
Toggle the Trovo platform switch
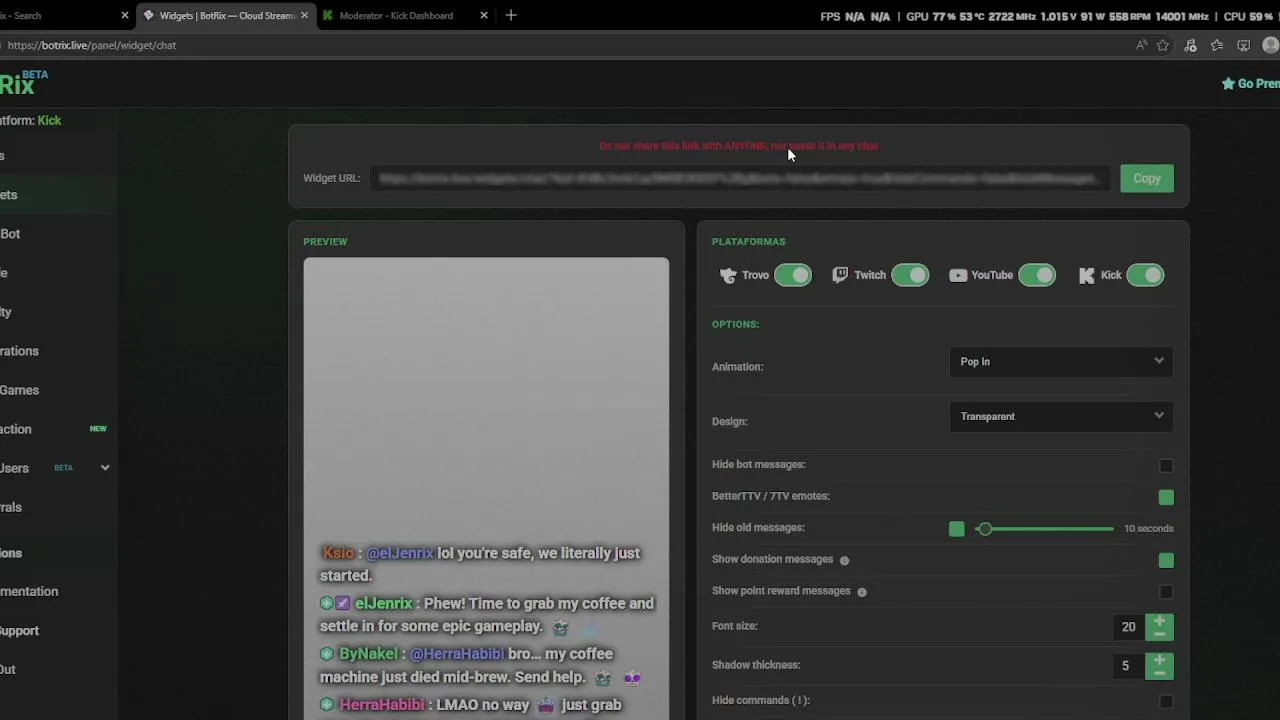(793, 276)
